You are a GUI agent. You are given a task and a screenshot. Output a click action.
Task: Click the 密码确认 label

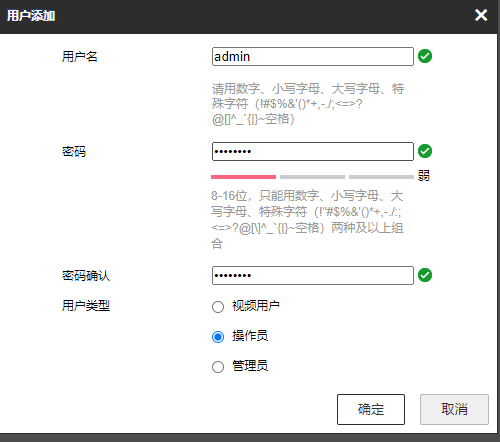(86, 276)
